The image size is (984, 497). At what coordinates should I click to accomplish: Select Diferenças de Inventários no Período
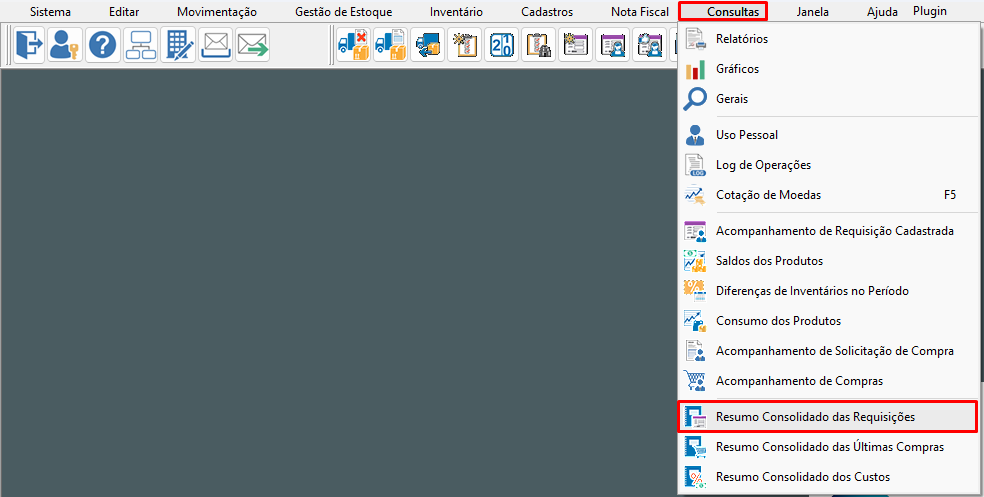[x=828, y=291]
